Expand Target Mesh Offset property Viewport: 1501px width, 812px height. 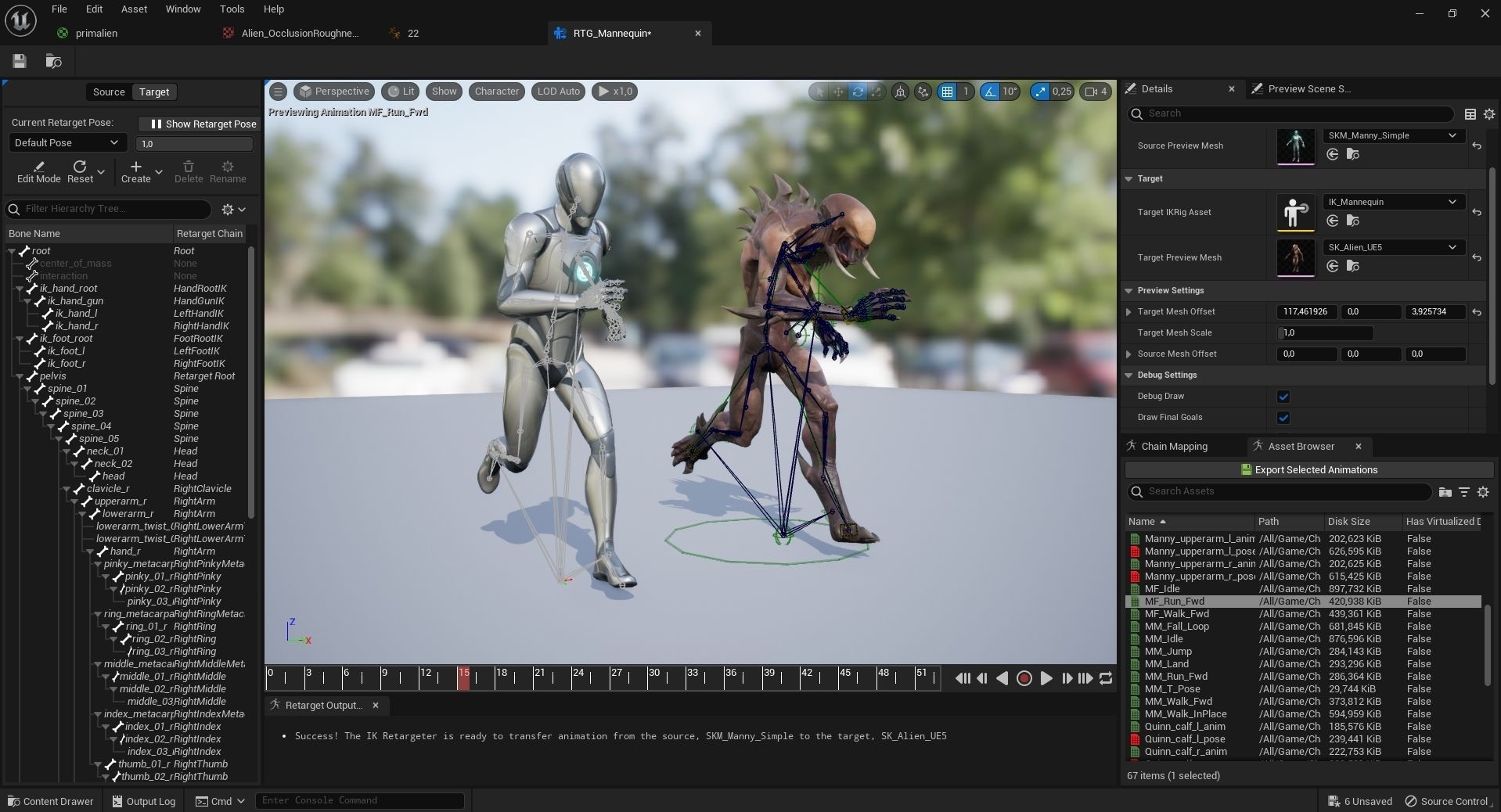(1128, 312)
